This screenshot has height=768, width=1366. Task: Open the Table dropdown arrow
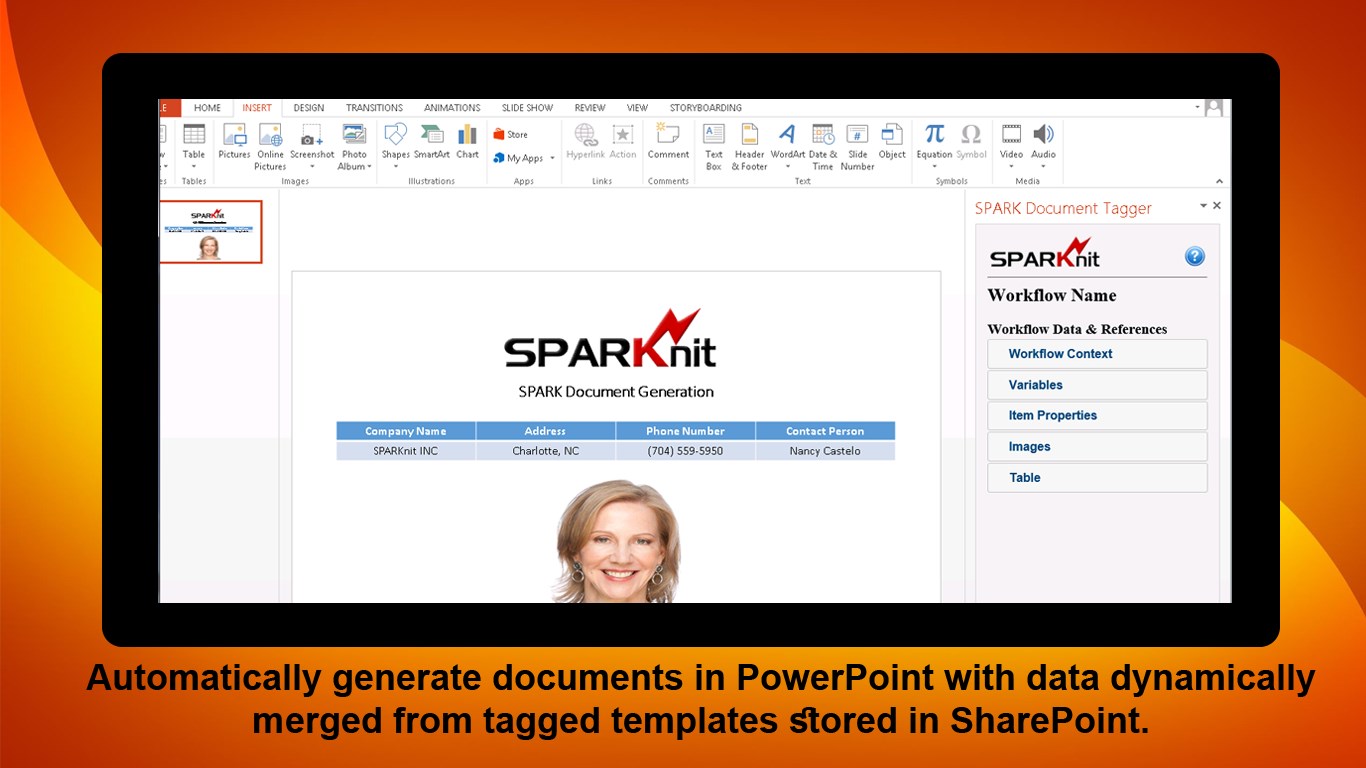194,167
